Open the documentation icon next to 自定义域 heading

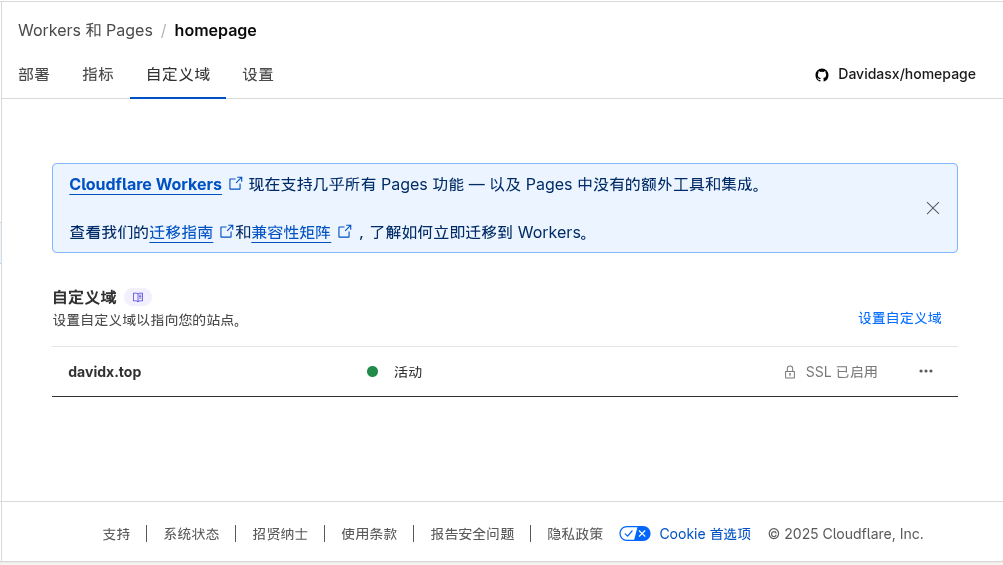139,297
